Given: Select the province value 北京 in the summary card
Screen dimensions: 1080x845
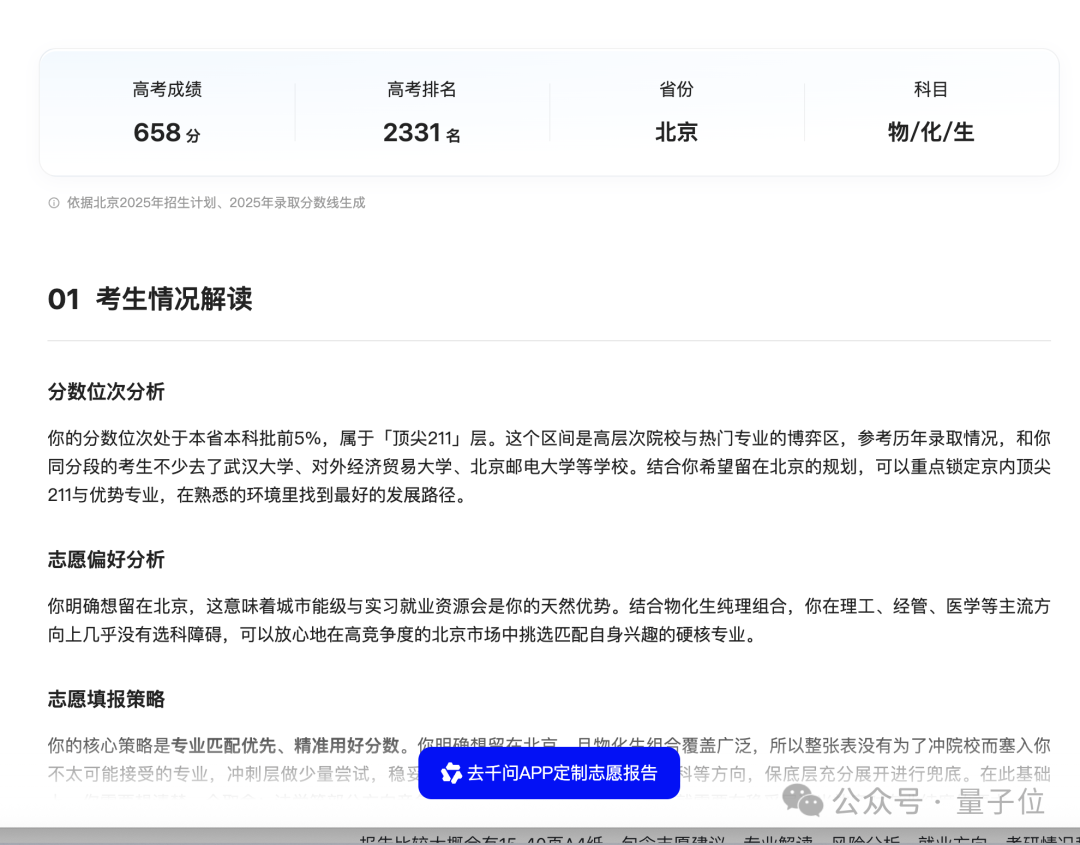Looking at the screenshot, I should [x=676, y=132].
